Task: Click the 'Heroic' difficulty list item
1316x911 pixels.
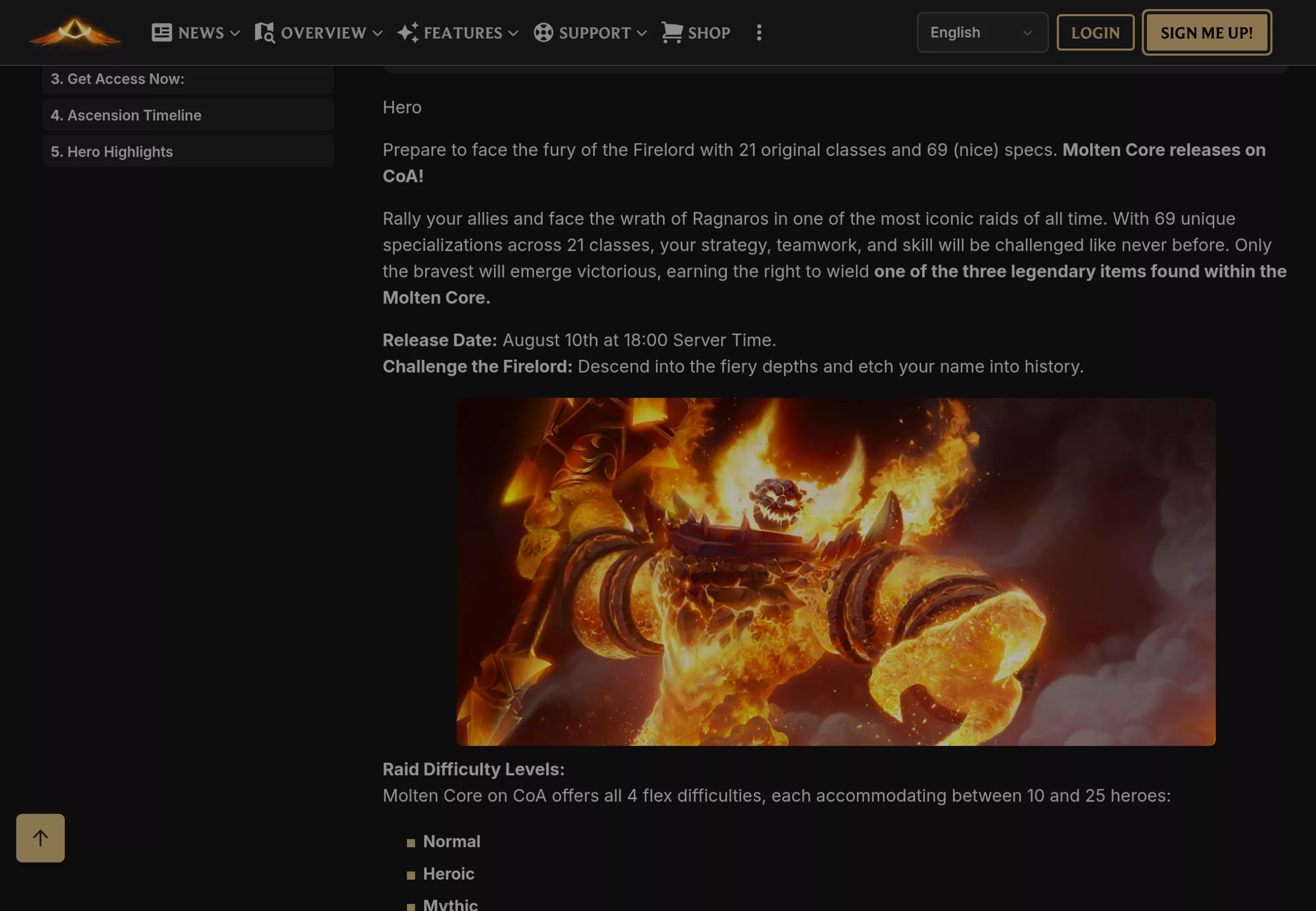Action: [449, 874]
